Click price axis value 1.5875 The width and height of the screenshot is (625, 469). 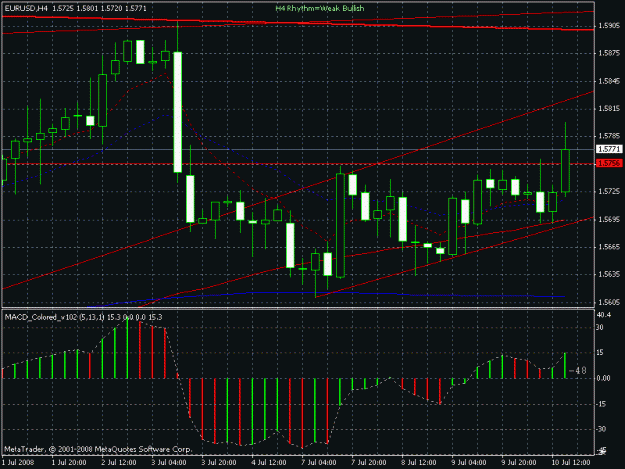pos(609,53)
